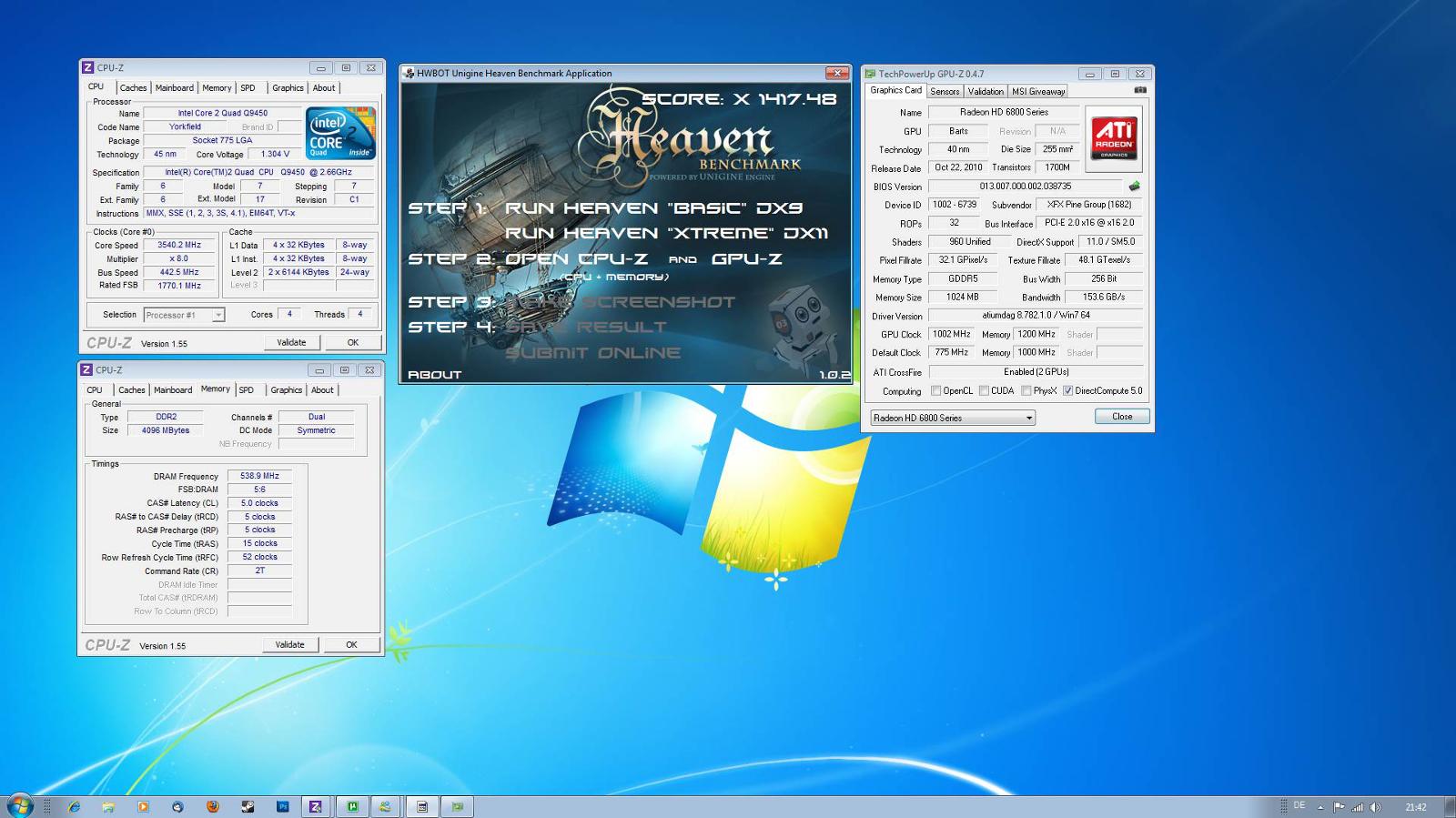This screenshot has height=818, width=1456.
Task: Click the DE language indicator
Action: coord(1299,805)
